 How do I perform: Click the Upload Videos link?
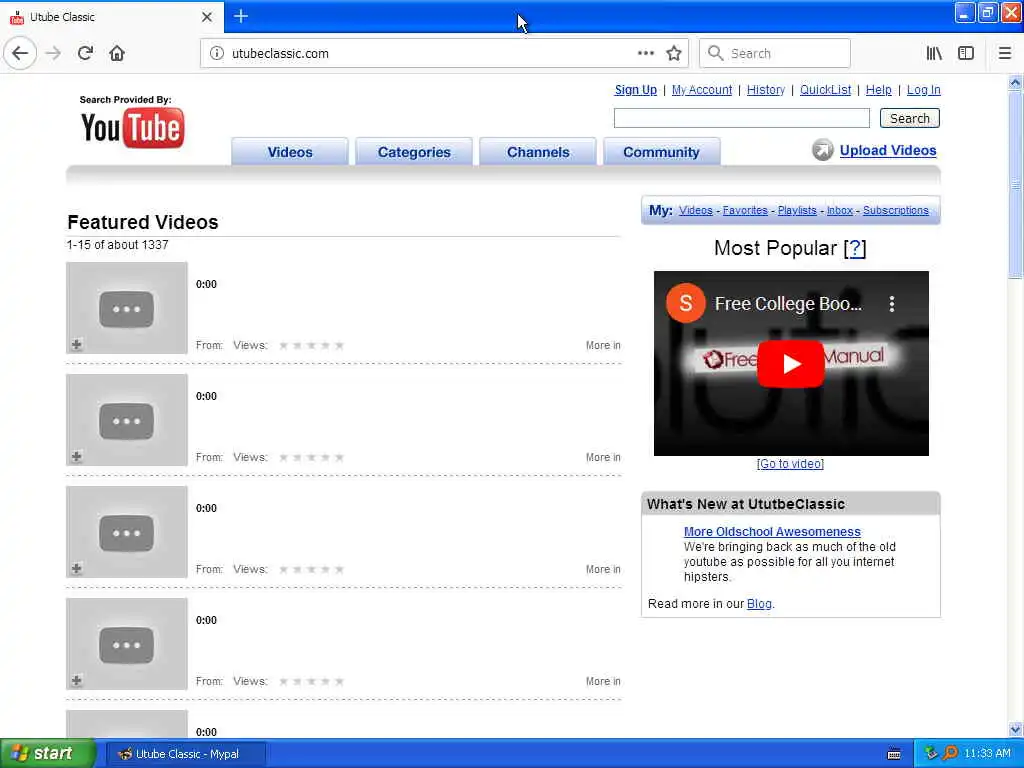[x=888, y=150]
